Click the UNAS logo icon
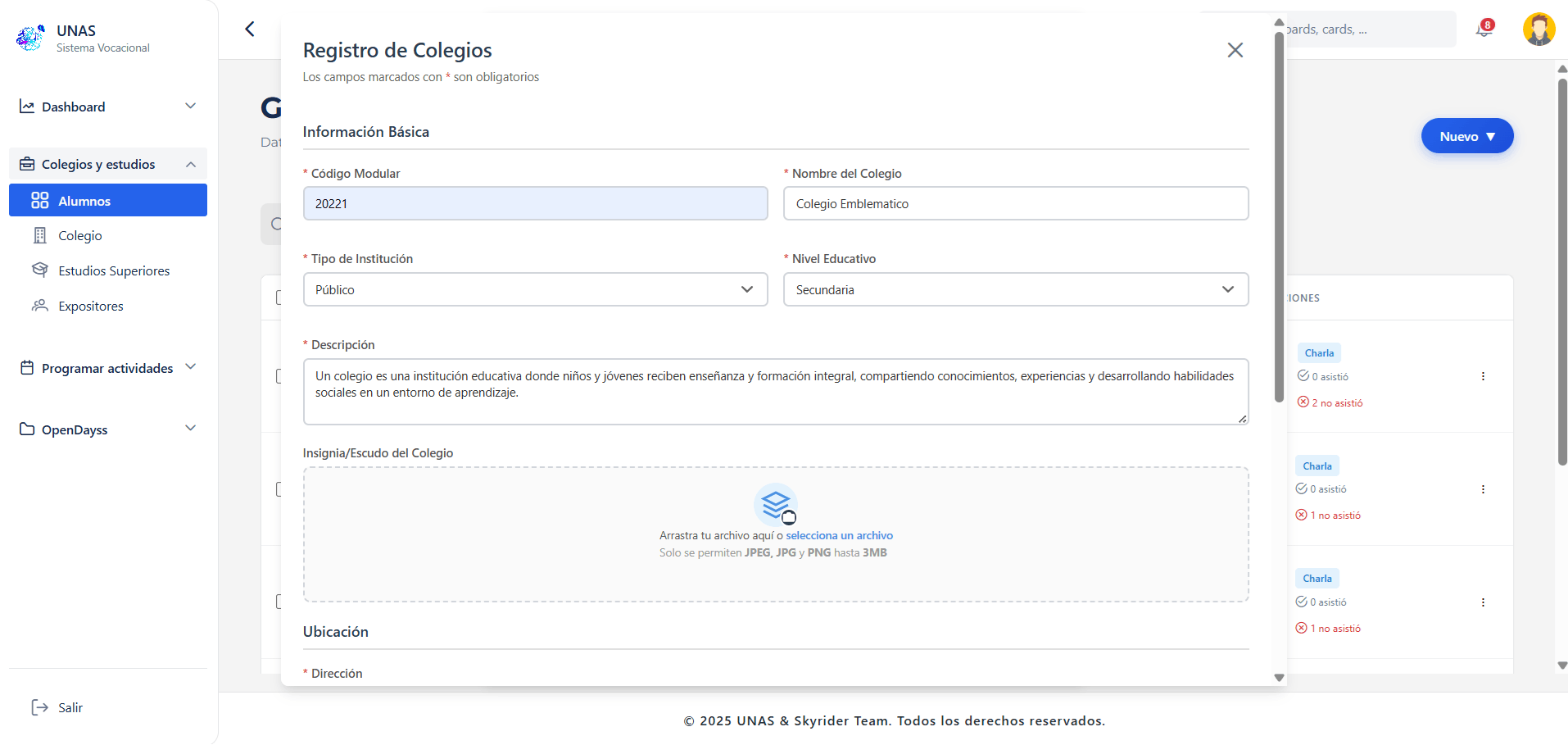 30,38
